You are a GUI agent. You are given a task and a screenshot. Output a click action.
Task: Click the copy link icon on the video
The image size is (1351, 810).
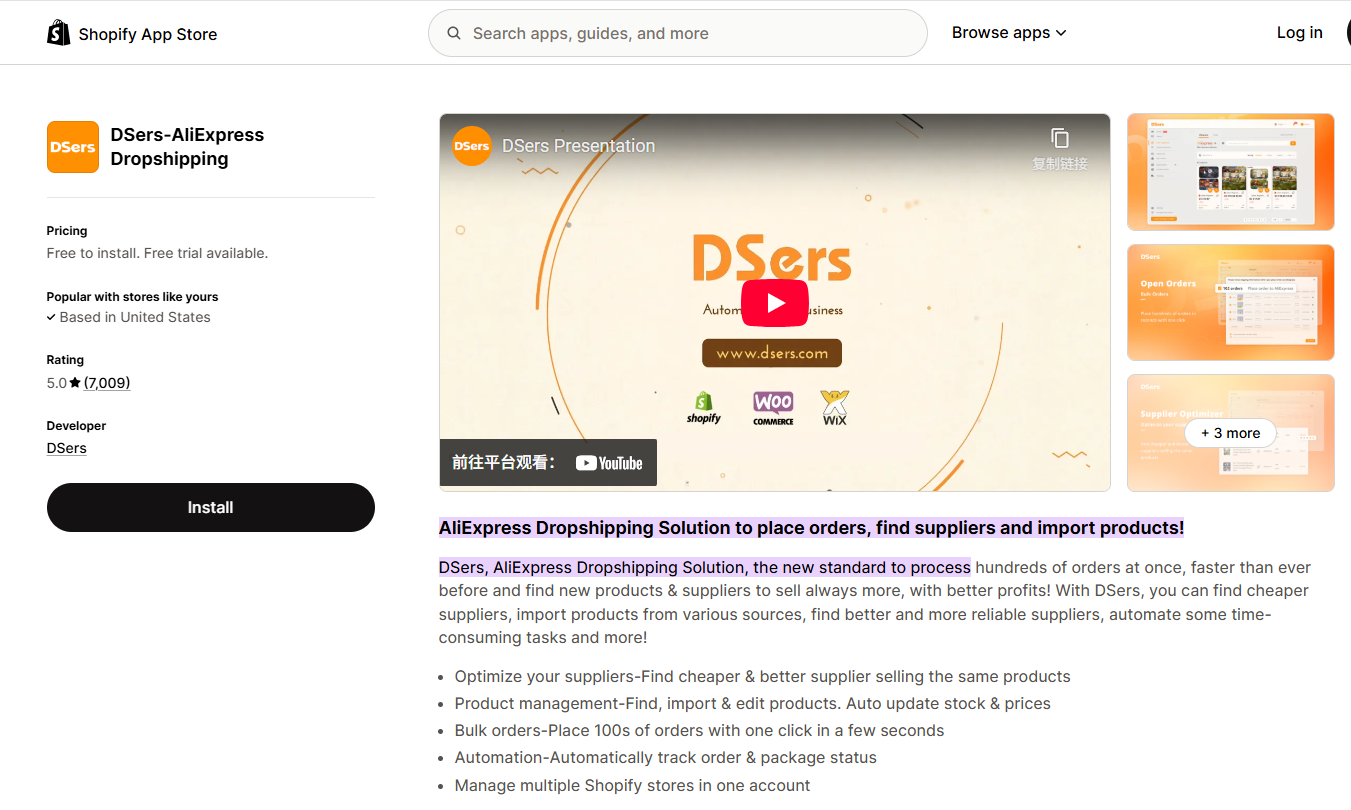pyautogui.click(x=1060, y=139)
